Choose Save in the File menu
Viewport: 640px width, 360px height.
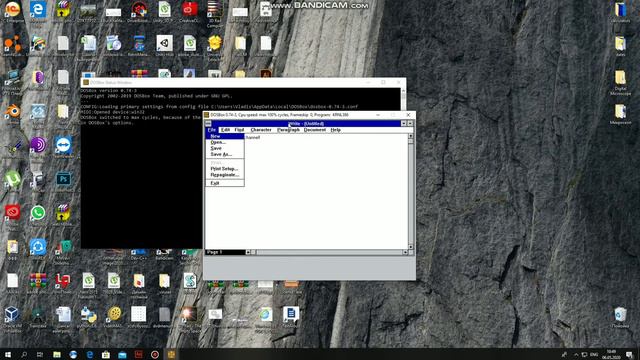coord(224,149)
